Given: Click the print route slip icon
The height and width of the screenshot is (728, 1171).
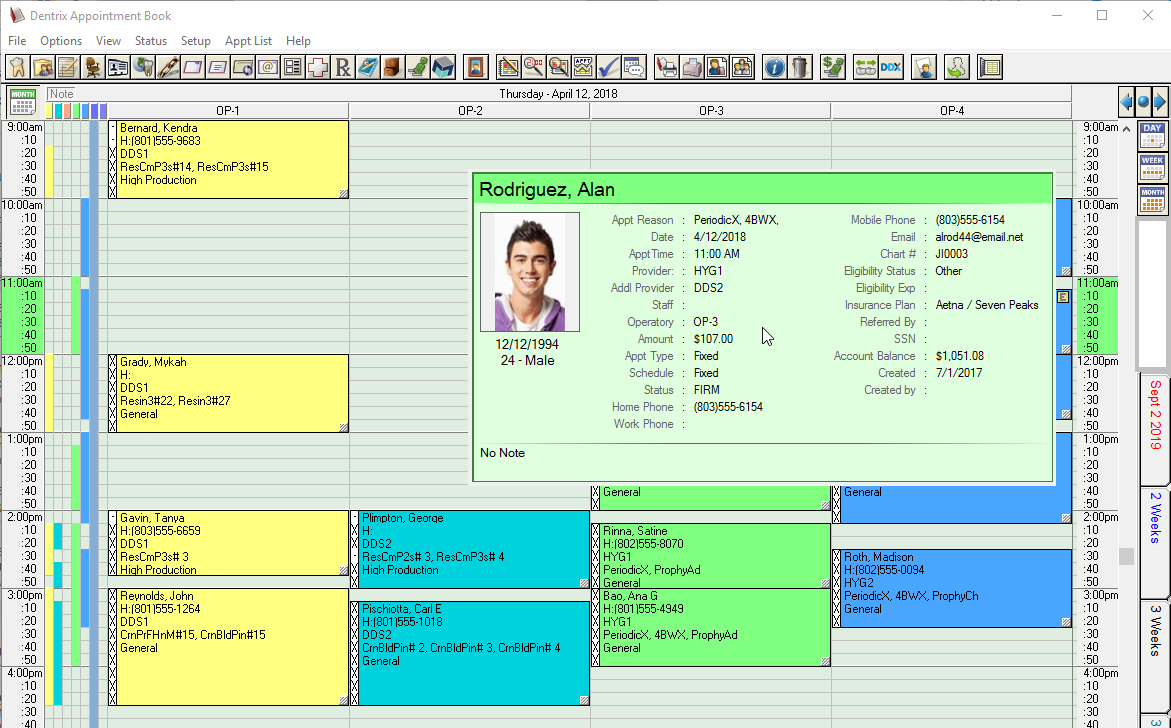Looking at the screenshot, I should coord(666,67).
